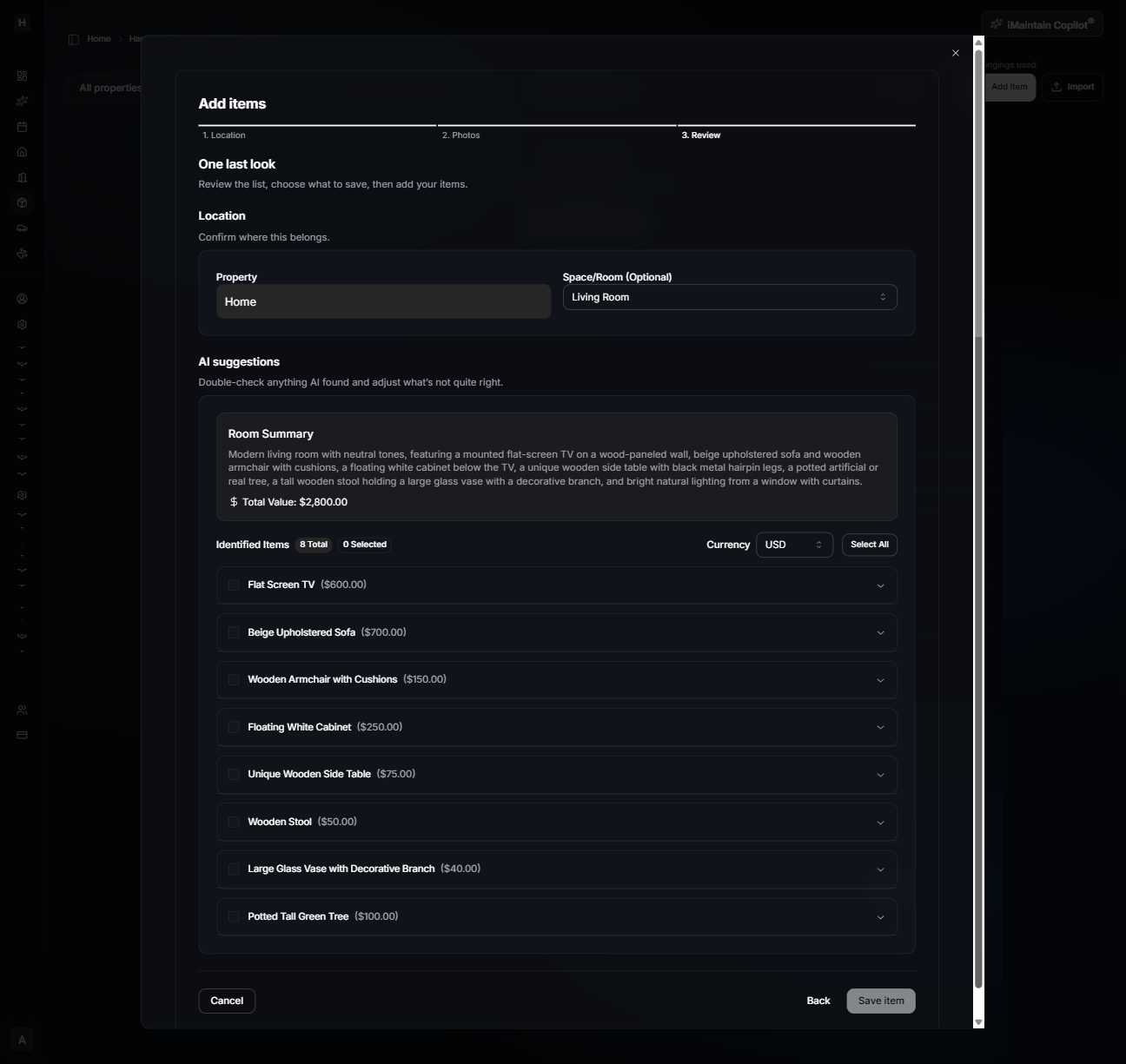Screen dimensions: 1126x1064
Task: Click the pets paw icon in sidebar
Action: tap(22, 253)
